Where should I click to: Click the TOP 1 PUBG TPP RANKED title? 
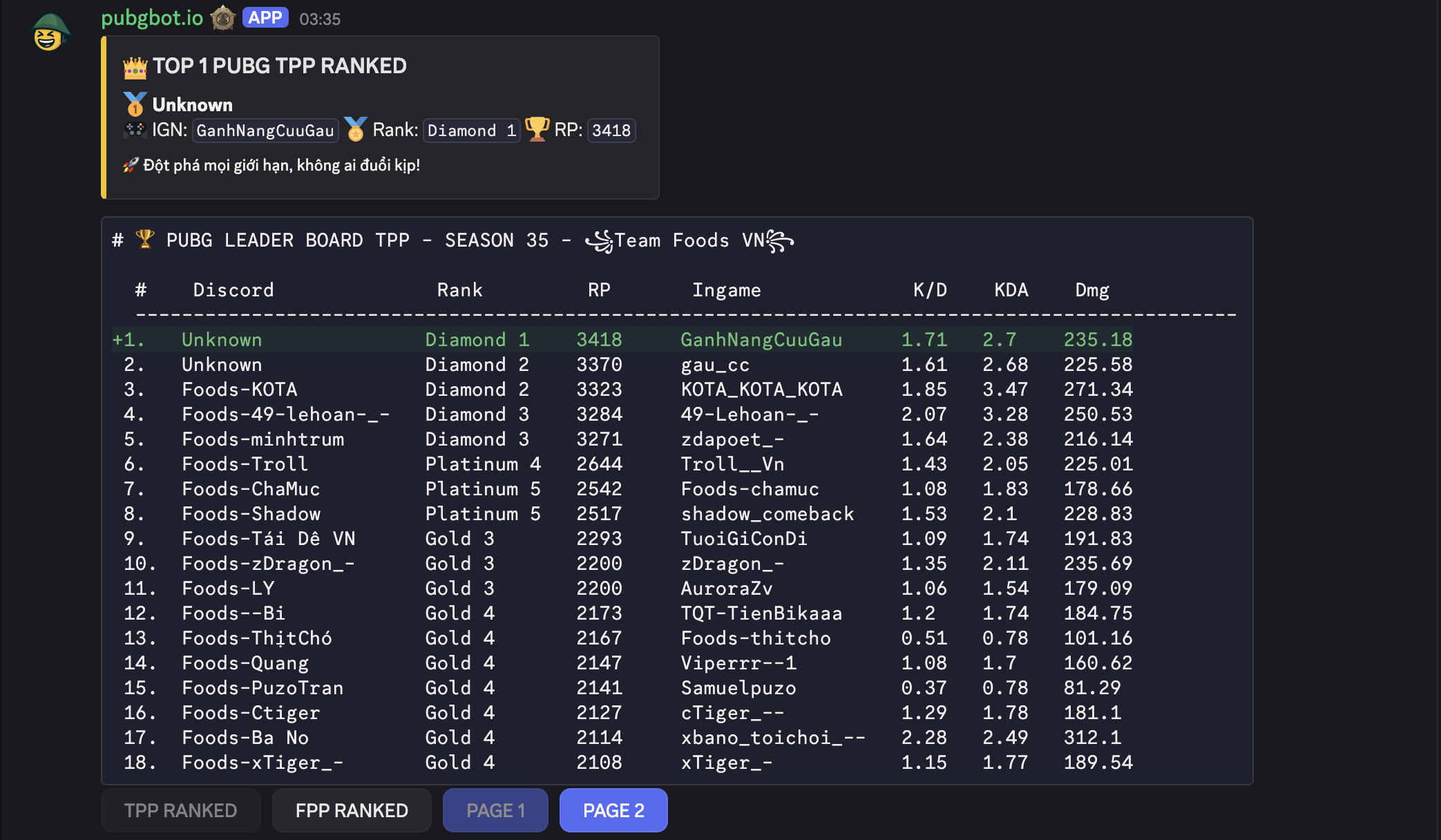(280, 66)
